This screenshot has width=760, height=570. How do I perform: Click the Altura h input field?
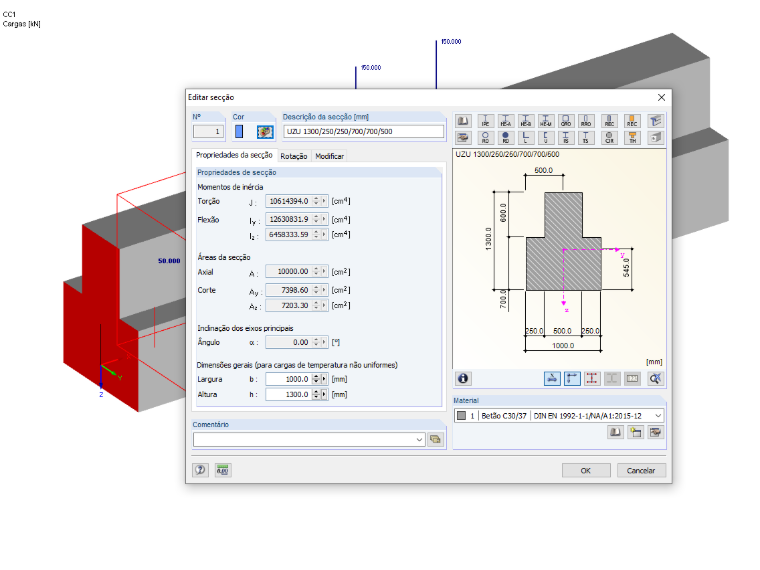(x=289, y=395)
